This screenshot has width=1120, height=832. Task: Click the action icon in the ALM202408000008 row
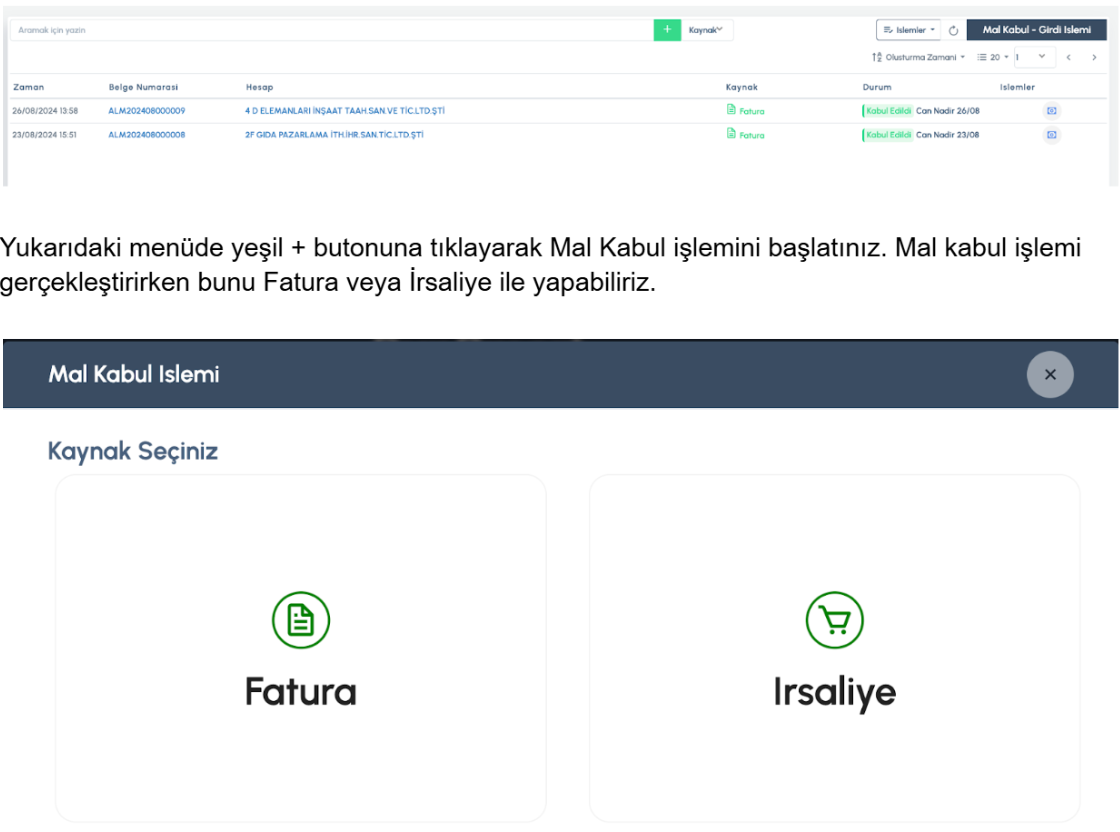pos(1051,135)
